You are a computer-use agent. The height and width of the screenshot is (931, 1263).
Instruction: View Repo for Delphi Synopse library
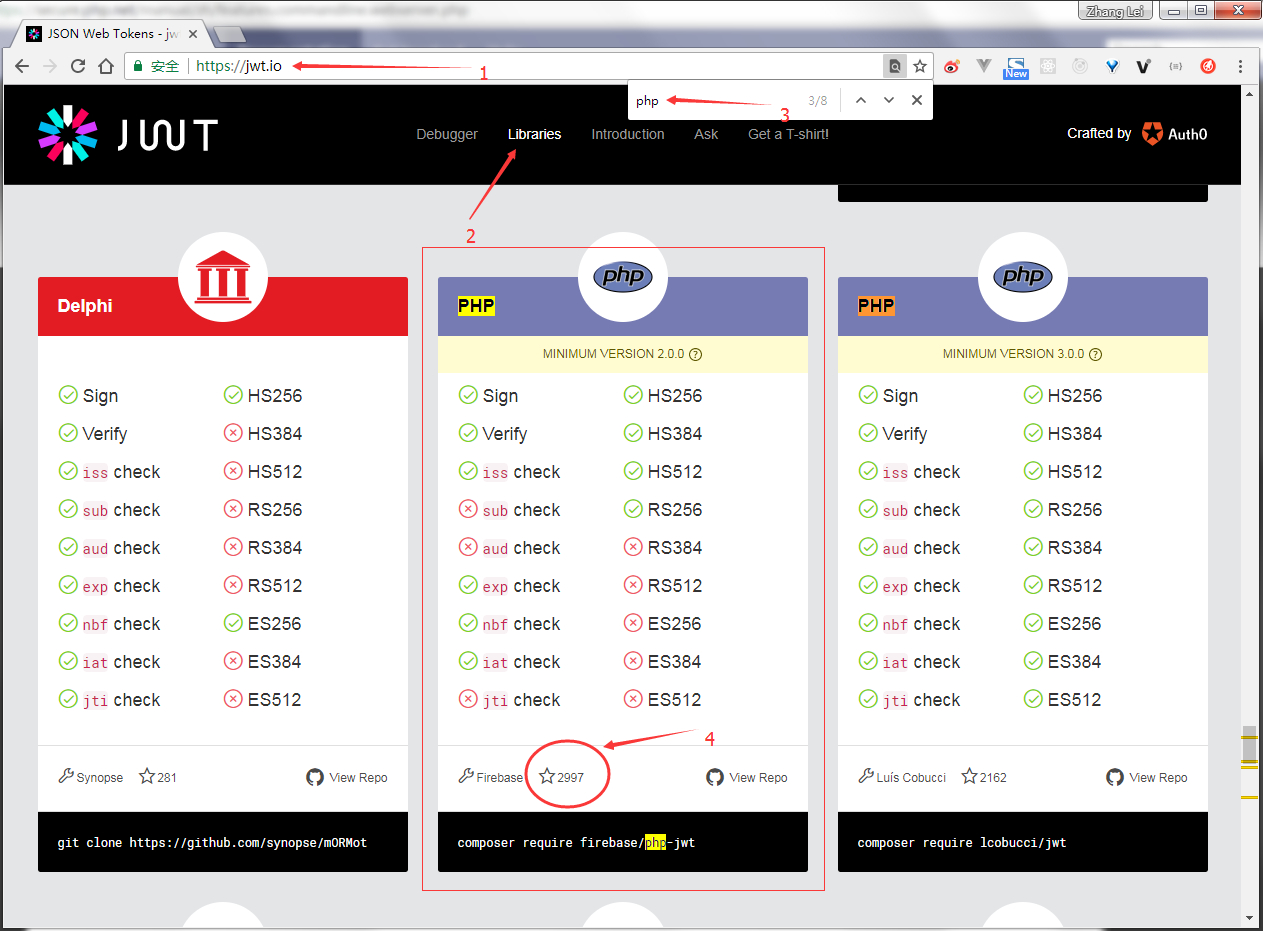coord(347,777)
